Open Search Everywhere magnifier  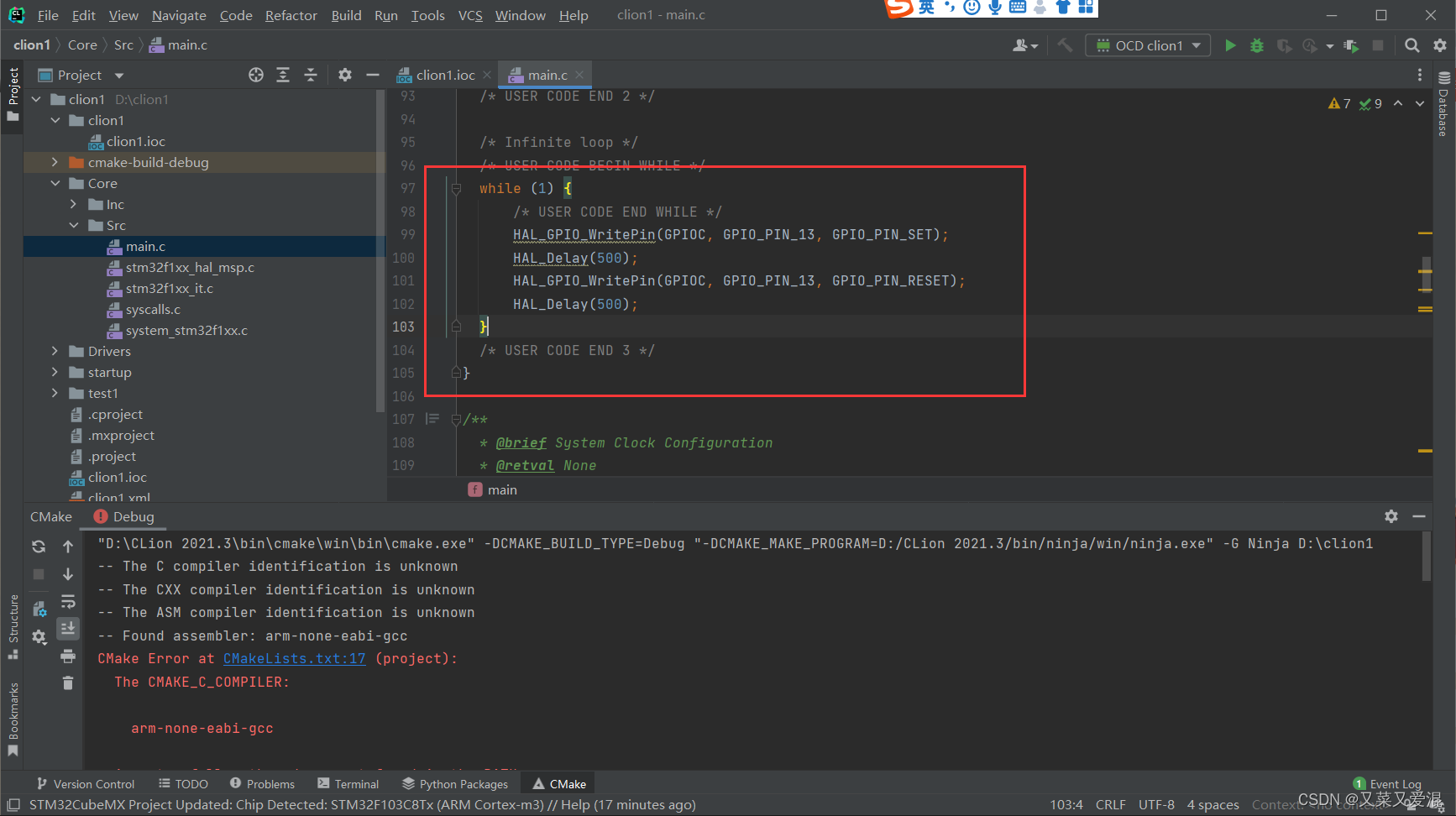tap(1412, 45)
